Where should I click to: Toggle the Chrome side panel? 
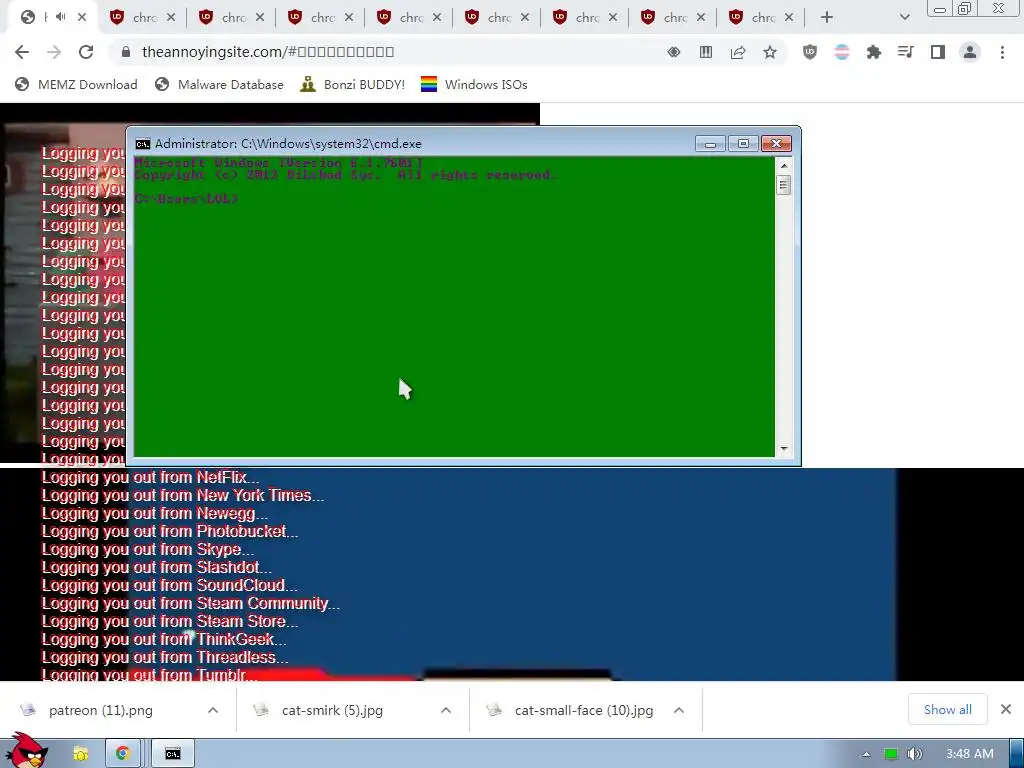[x=938, y=52]
